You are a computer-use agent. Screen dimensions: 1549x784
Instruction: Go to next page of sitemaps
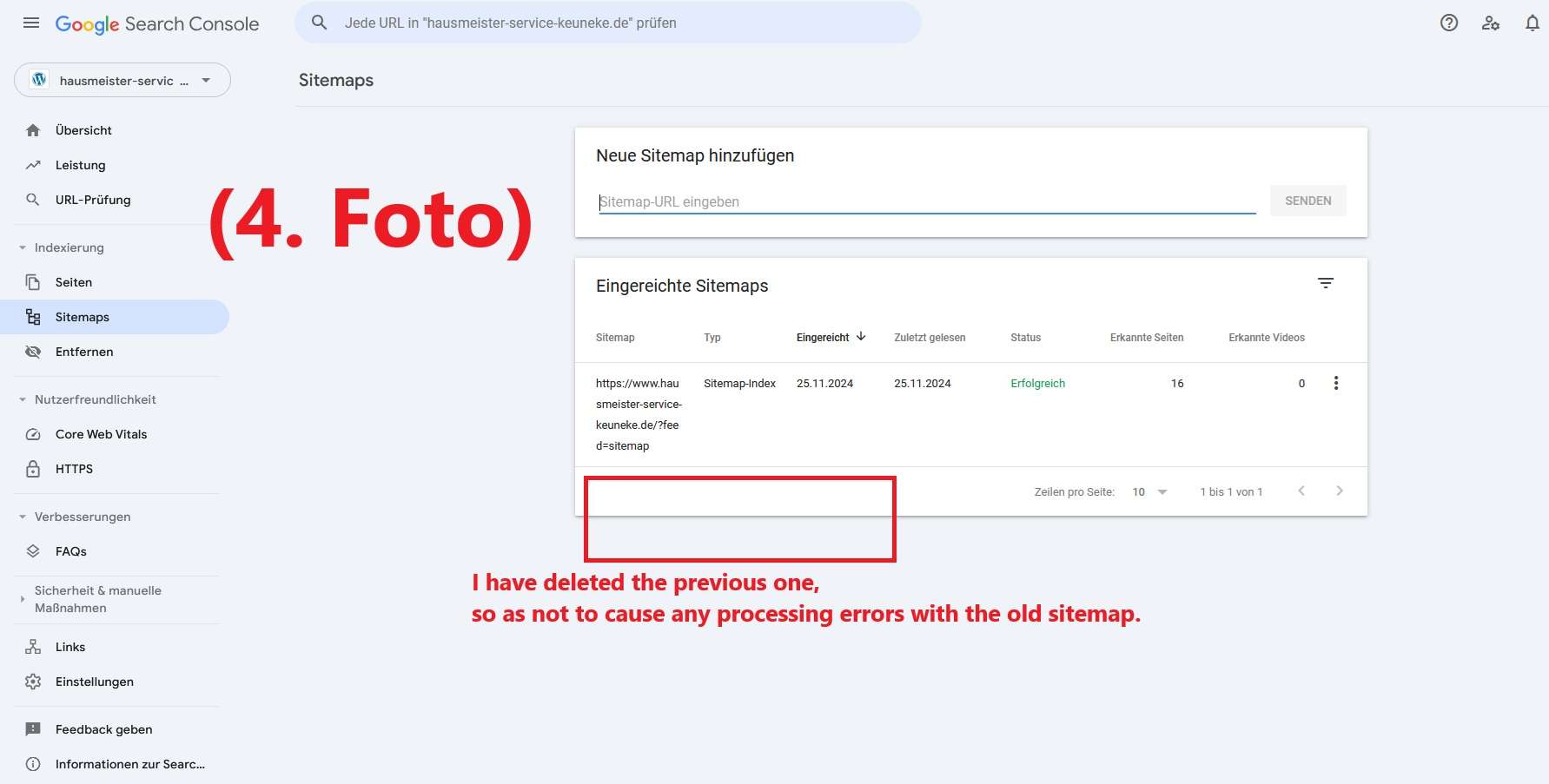tap(1340, 491)
